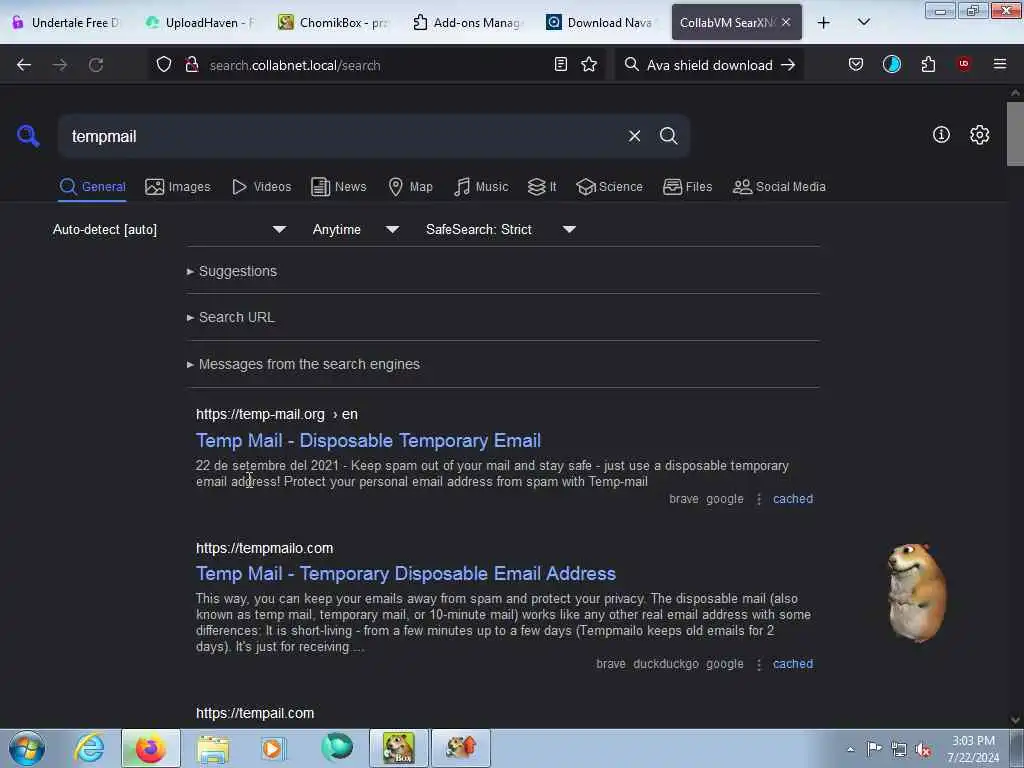Viewport: 1024px width, 768px height.
Task: Show hidden system tray icons arrow
Action: click(x=850, y=749)
